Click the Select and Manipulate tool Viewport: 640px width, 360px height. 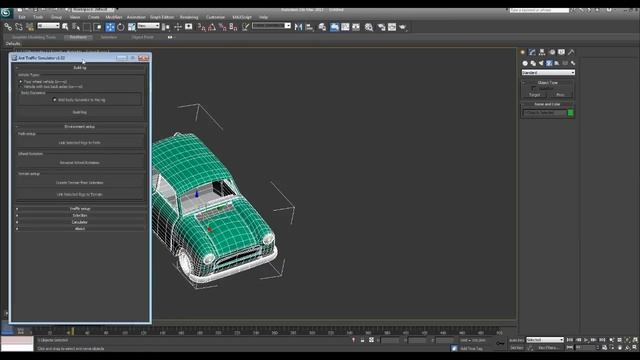pyautogui.click(x=178, y=27)
